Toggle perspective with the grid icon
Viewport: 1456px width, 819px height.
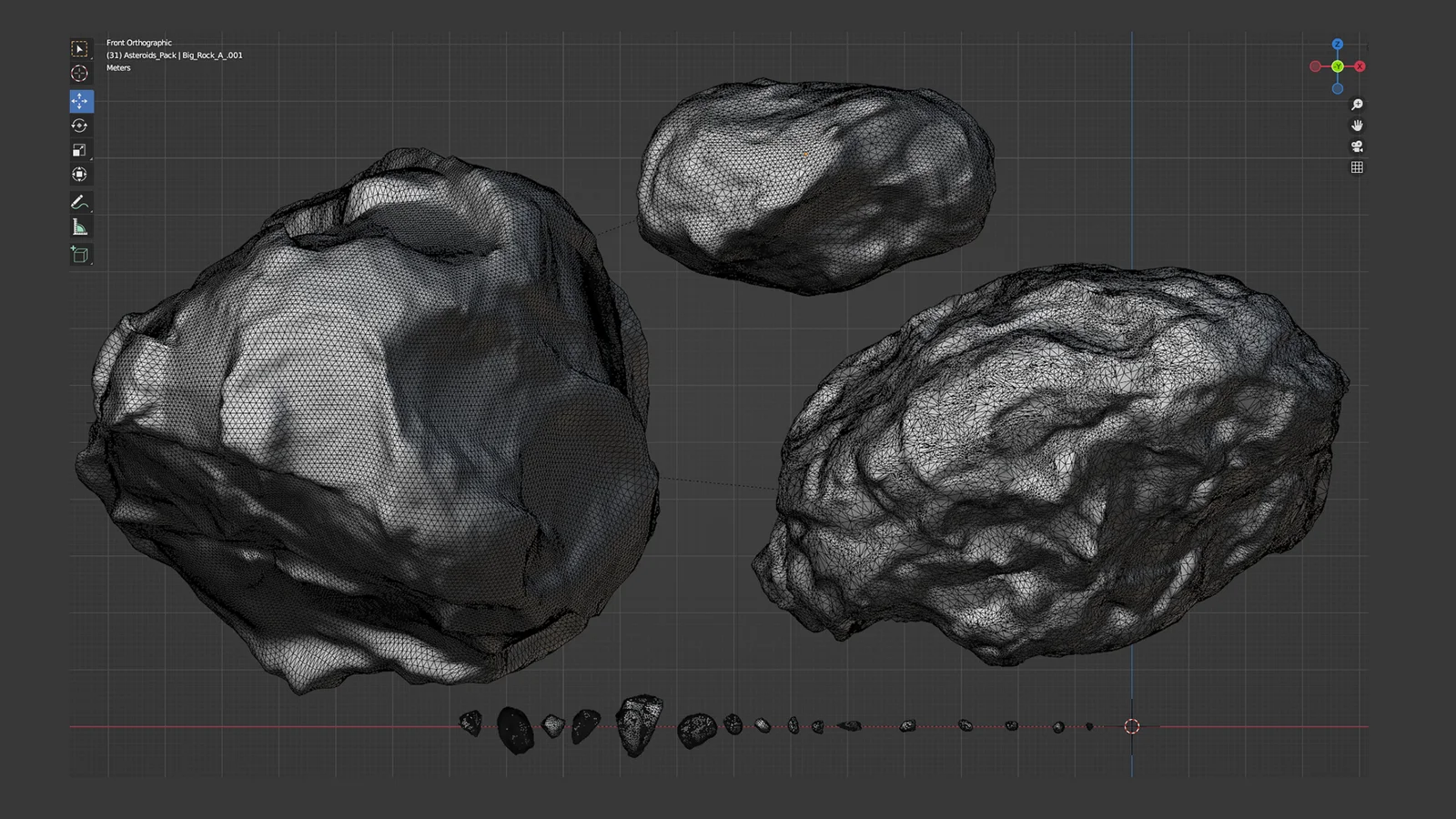1357,167
